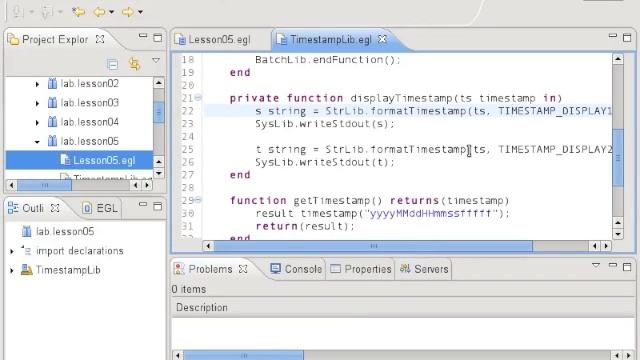
Task: Switch to the Properties tab
Action: pos(361,269)
